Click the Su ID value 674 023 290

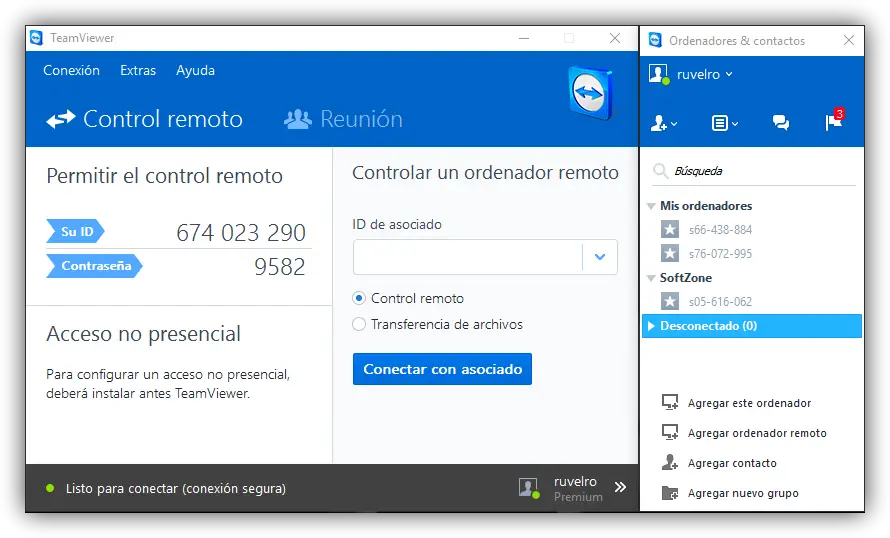(x=241, y=233)
